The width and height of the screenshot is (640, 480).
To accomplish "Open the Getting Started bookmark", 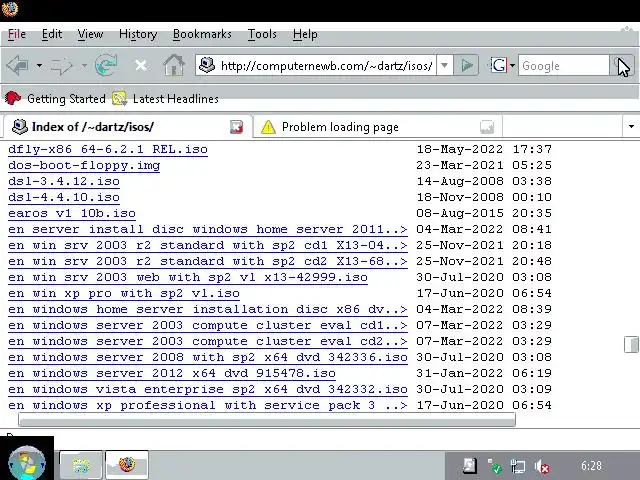I will [55, 99].
